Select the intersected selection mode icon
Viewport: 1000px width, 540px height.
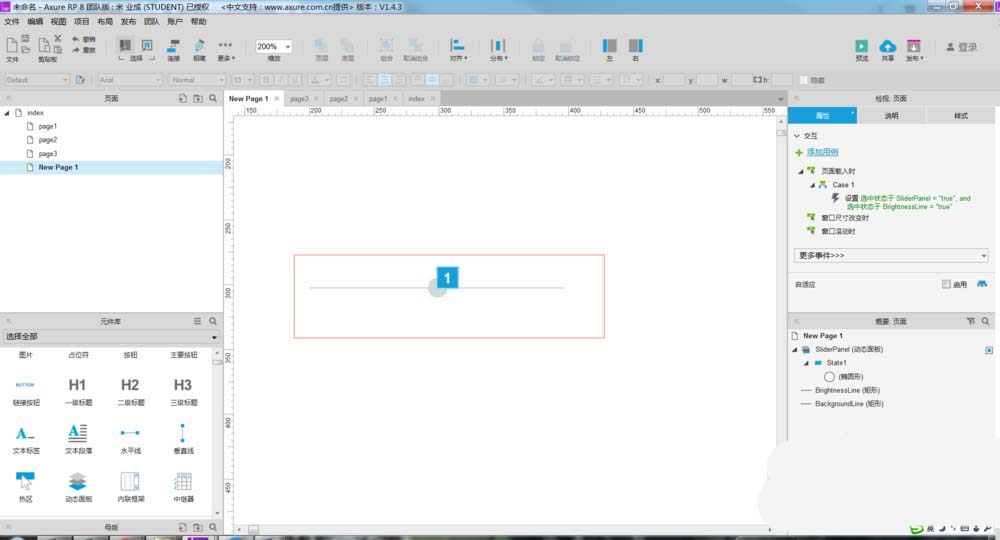(125, 45)
